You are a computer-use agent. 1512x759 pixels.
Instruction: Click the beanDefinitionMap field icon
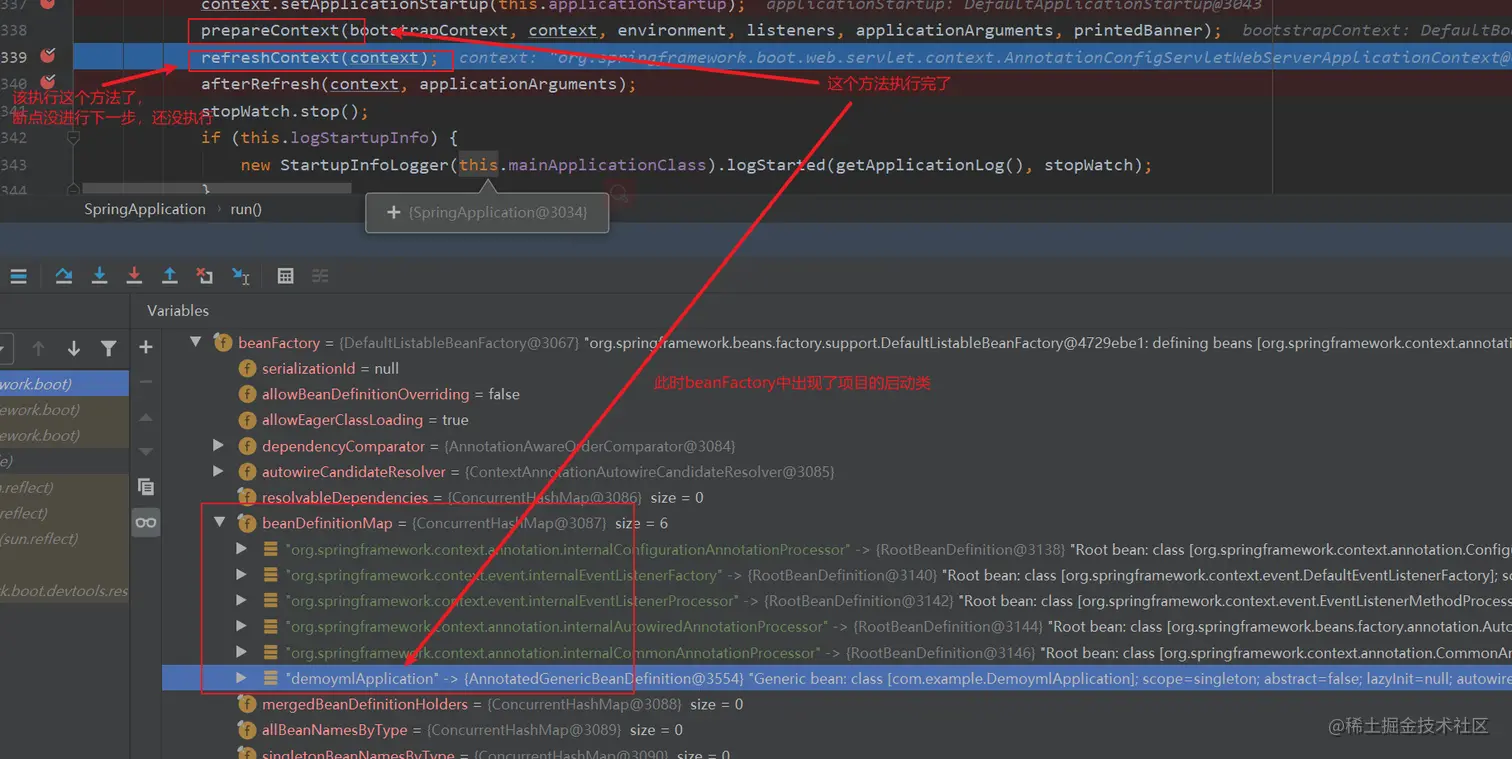coord(247,523)
